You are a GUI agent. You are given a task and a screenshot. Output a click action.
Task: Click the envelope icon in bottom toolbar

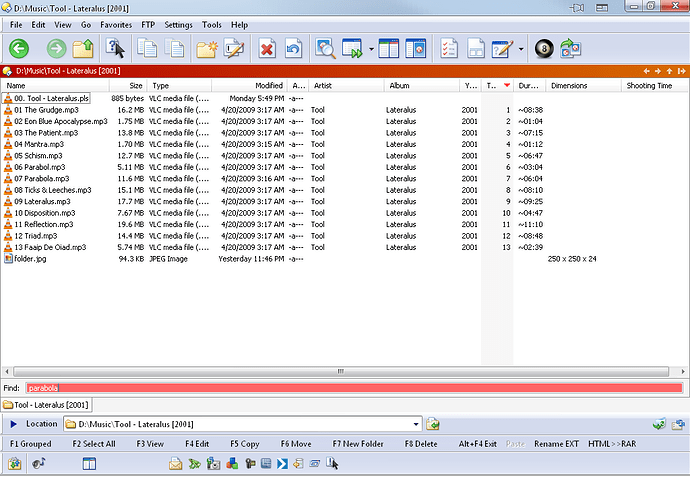[x=175, y=463]
